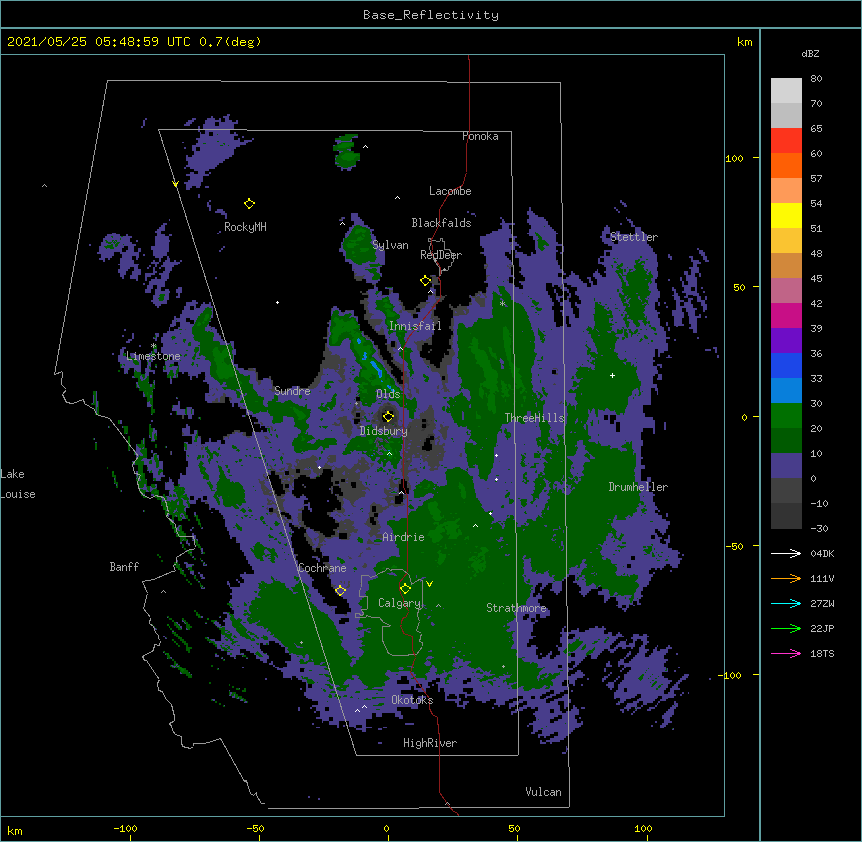Image resolution: width=862 pixels, height=842 pixels.
Task: Click the white plus marker north of Drumheller
Action: 612,375
